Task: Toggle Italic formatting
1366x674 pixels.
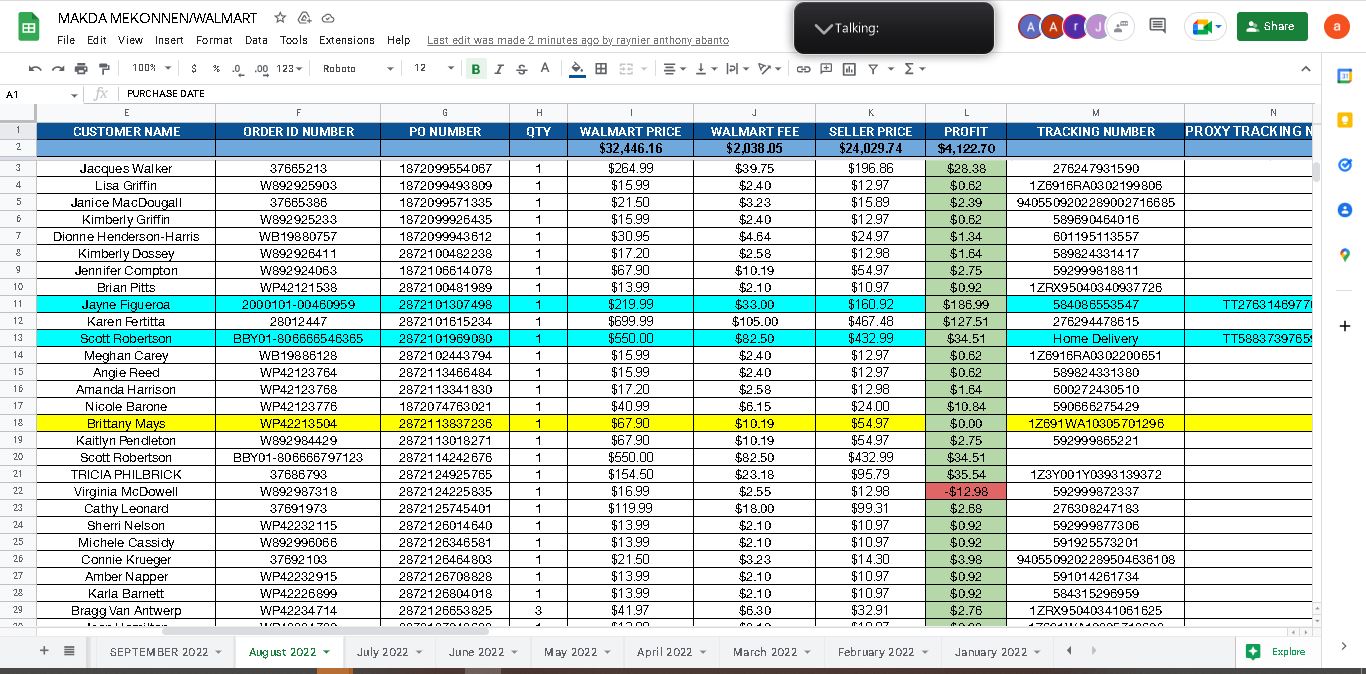Action: [x=499, y=69]
